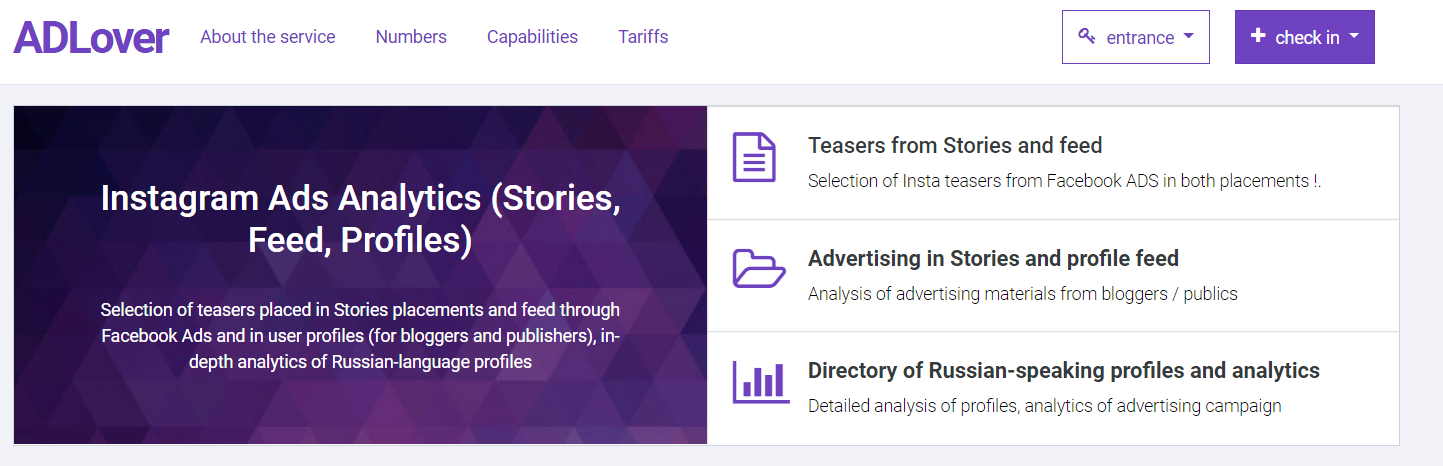Open Teasers from Stories and feed heading
The width and height of the screenshot is (1443, 466).
(x=954, y=146)
